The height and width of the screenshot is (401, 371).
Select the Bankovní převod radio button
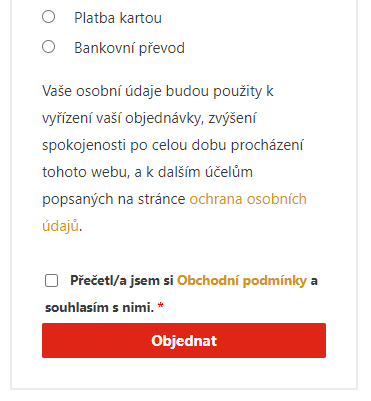(x=49, y=47)
